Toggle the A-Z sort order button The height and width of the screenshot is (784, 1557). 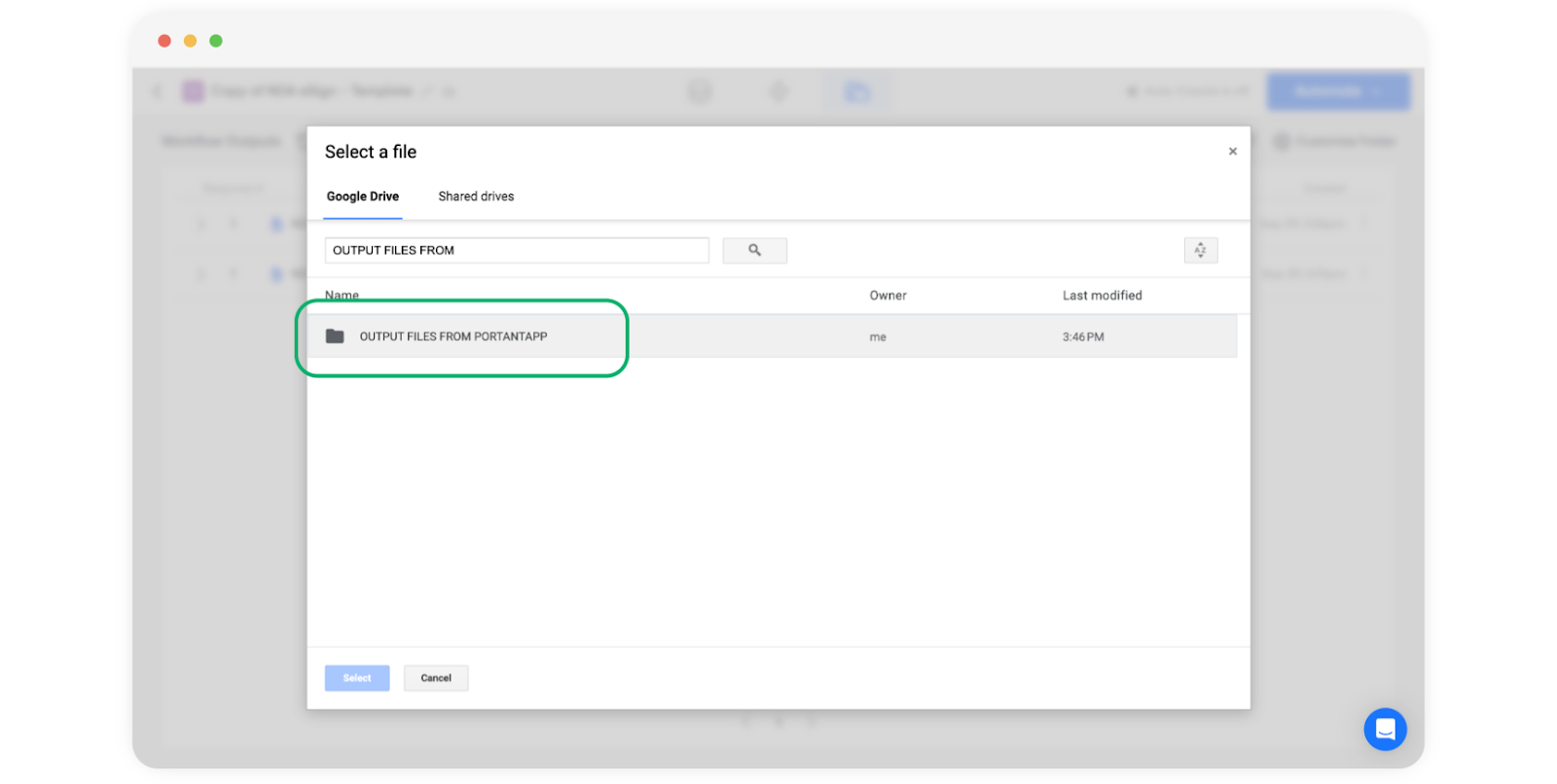click(x=1200, y=251)
